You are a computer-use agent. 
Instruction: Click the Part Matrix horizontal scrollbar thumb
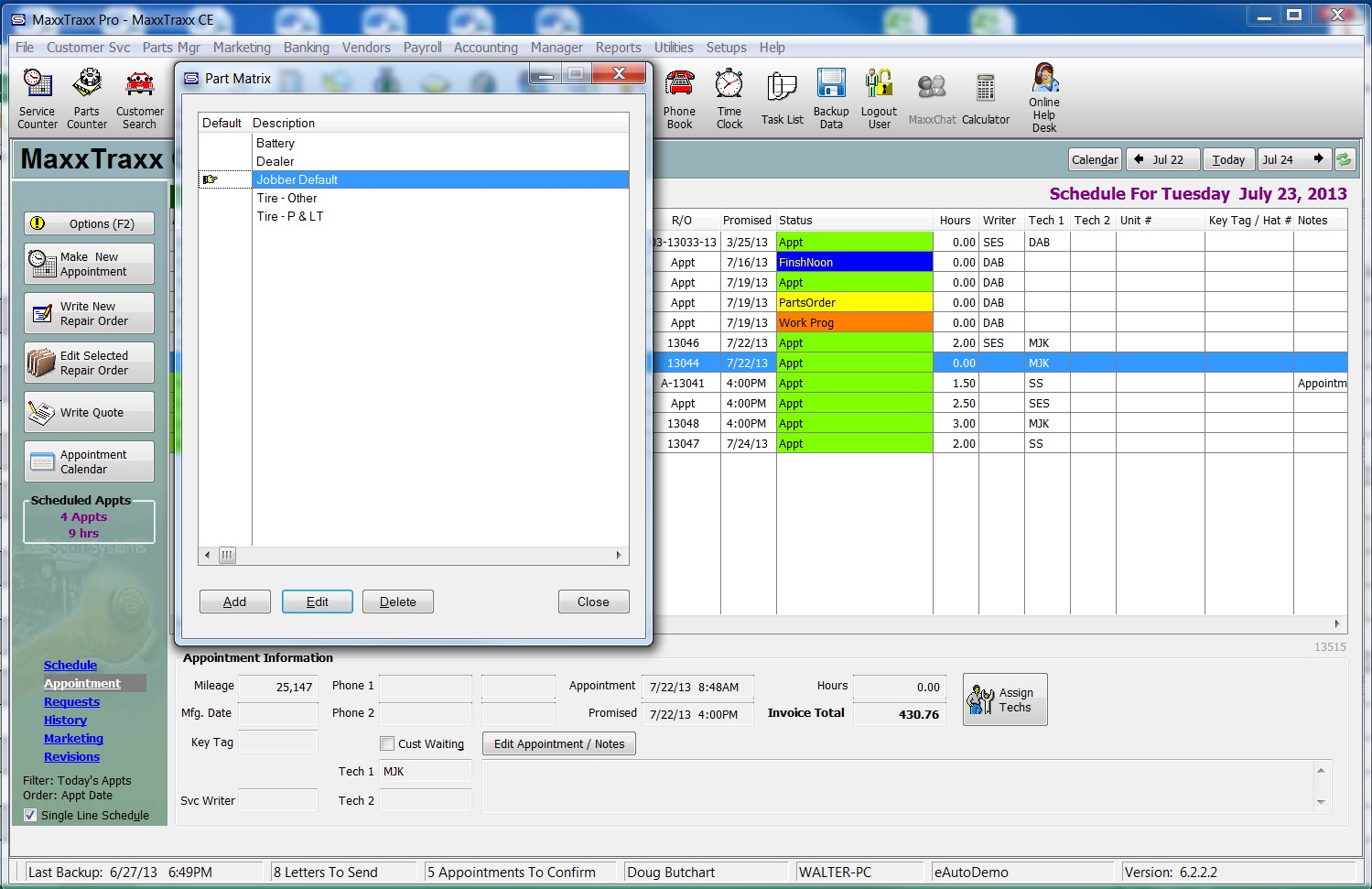[227, 555]
